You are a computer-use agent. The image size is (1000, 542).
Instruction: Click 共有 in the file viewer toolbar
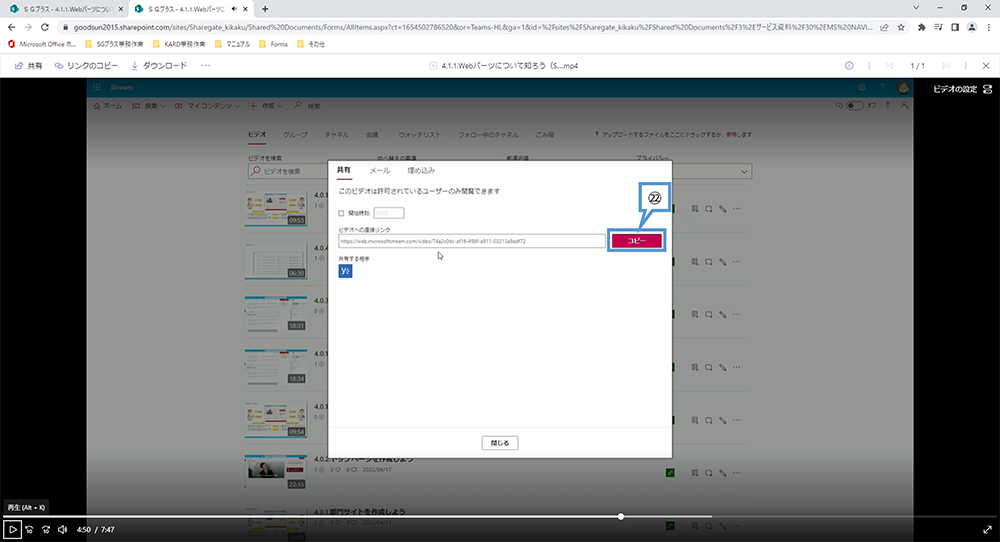[x=29, y=66]
